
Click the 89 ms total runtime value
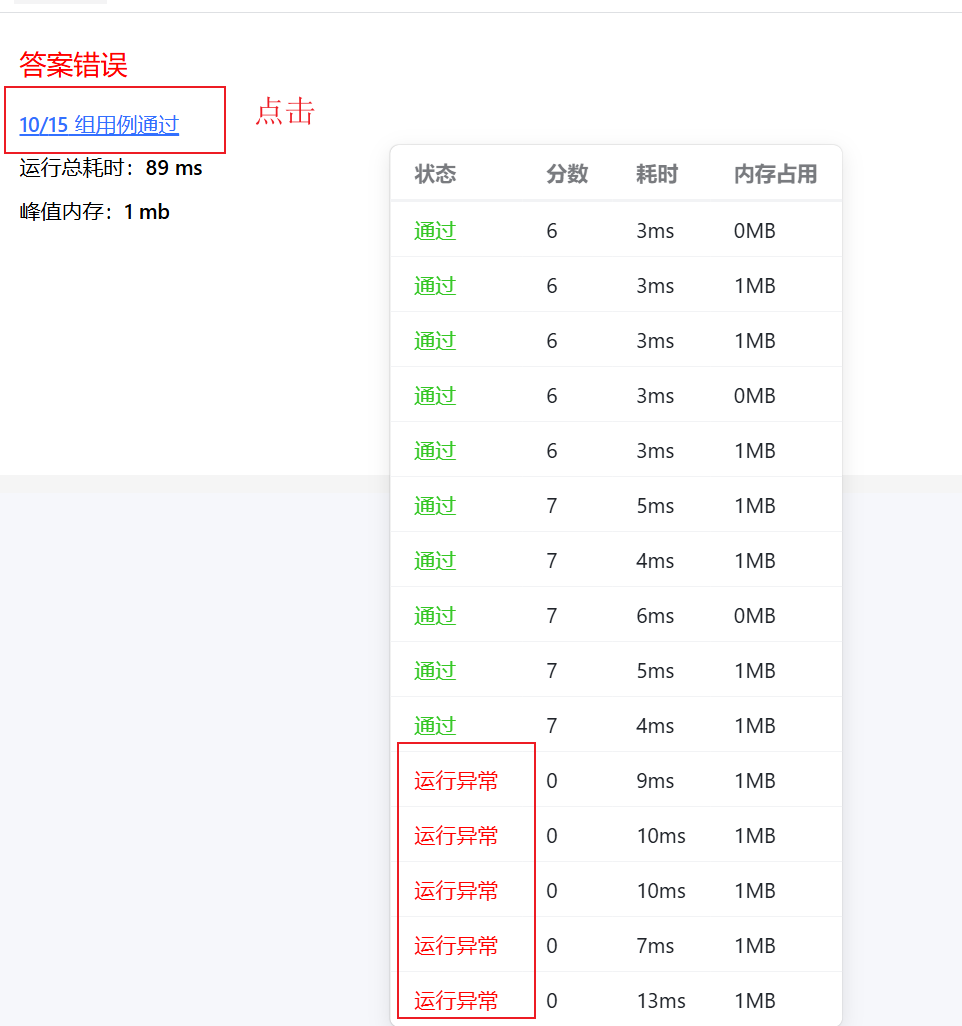[174, 168]
